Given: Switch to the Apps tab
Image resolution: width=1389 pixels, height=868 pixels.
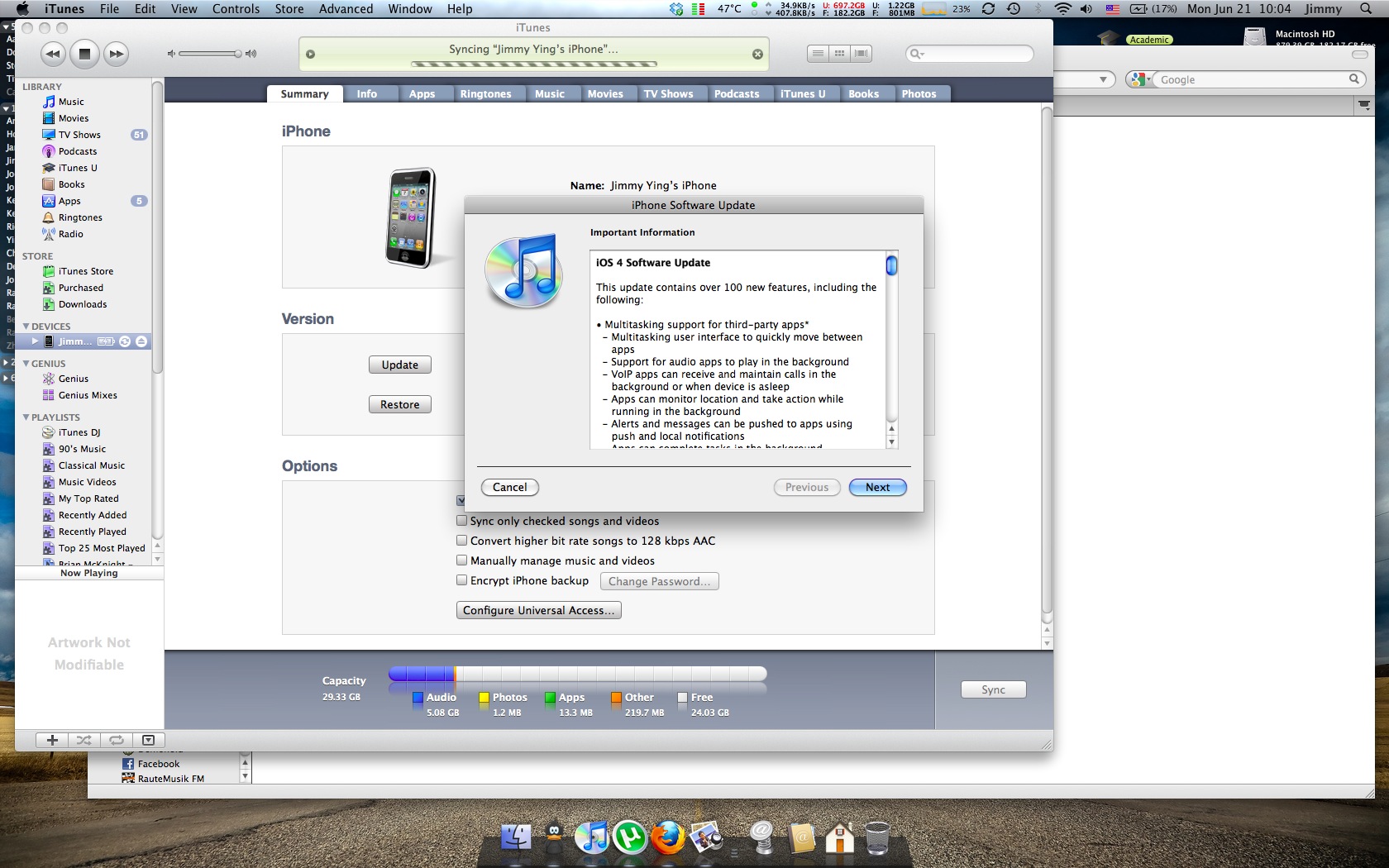Looking at the screenshot, I should (422, 94).
